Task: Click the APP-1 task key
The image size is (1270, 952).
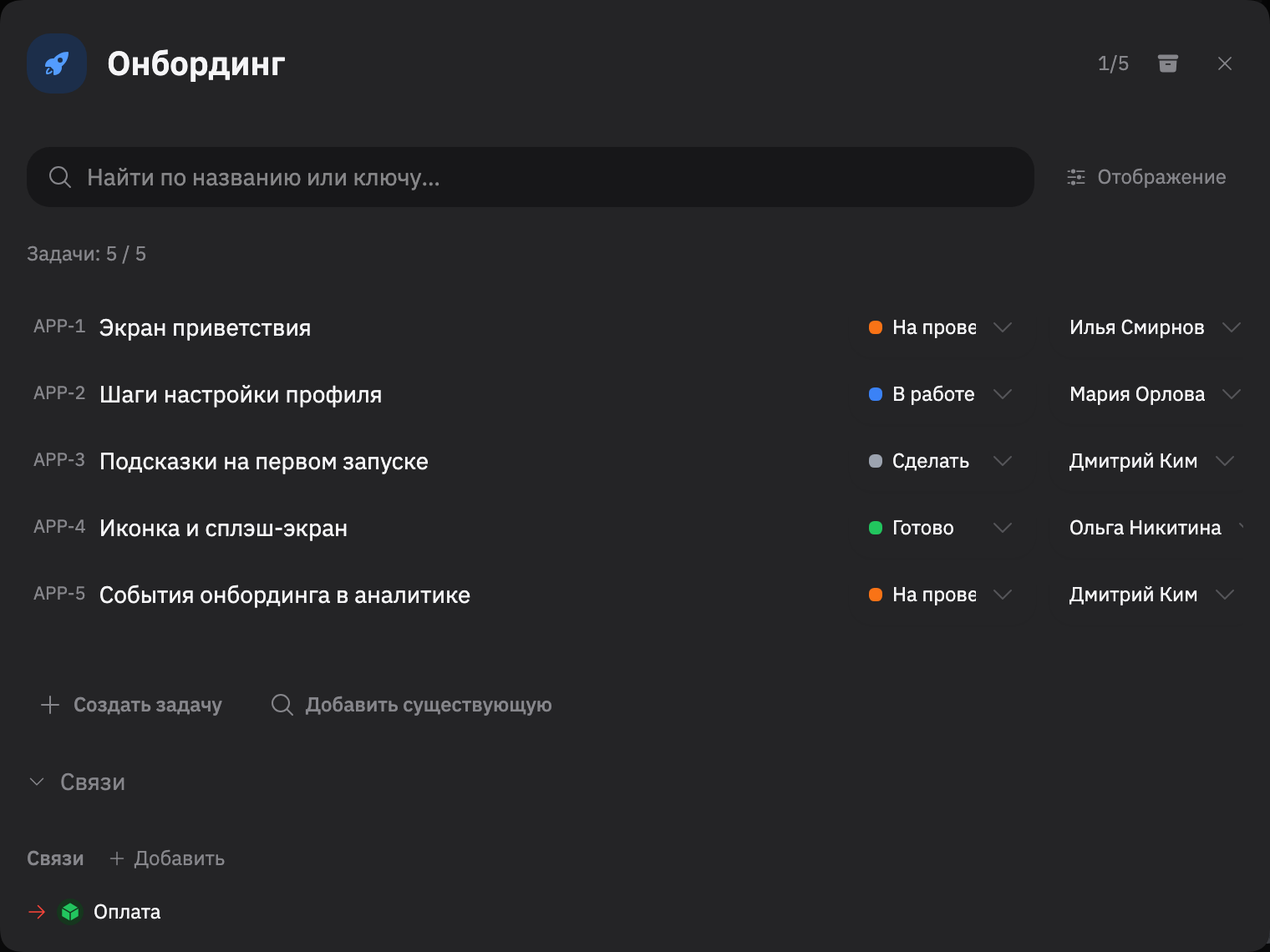Action: point(59,327)
